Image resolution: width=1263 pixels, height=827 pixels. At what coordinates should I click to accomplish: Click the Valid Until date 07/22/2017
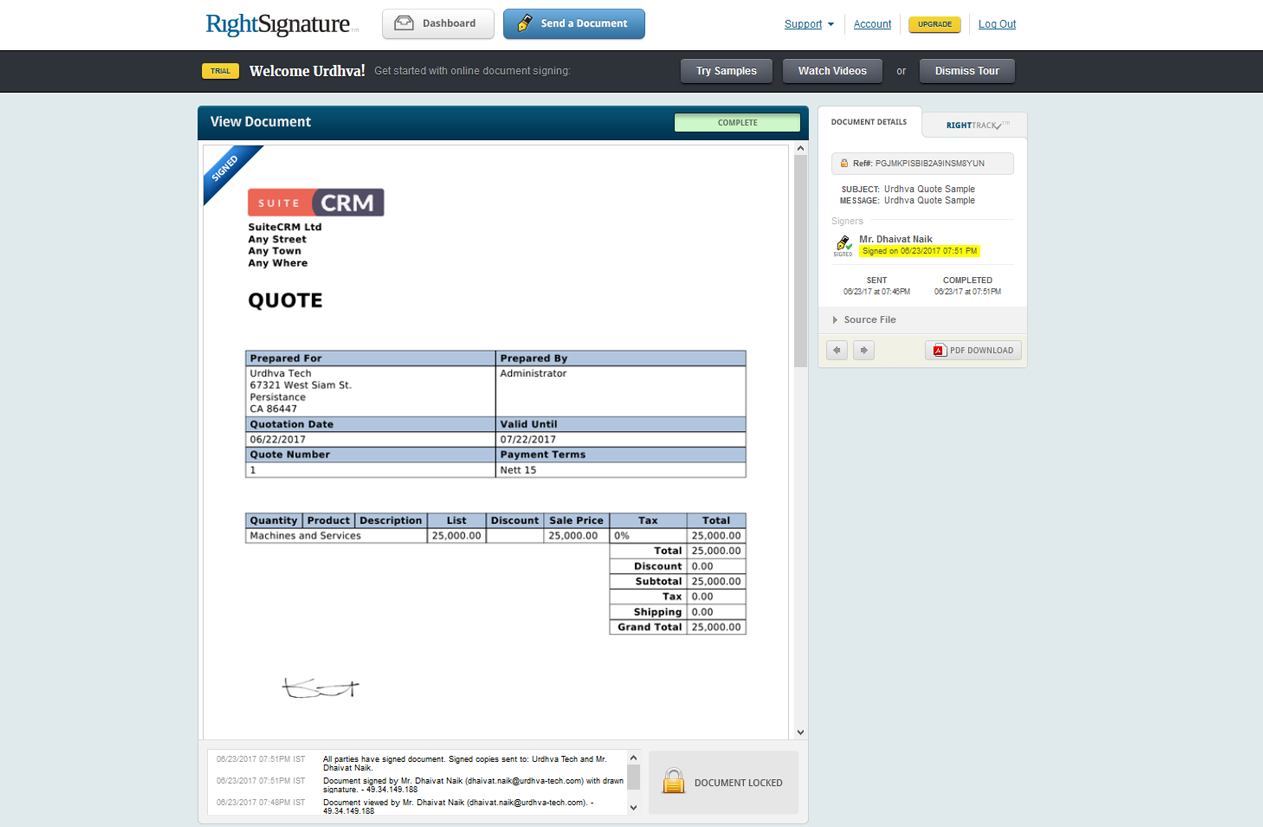point(528,439)
